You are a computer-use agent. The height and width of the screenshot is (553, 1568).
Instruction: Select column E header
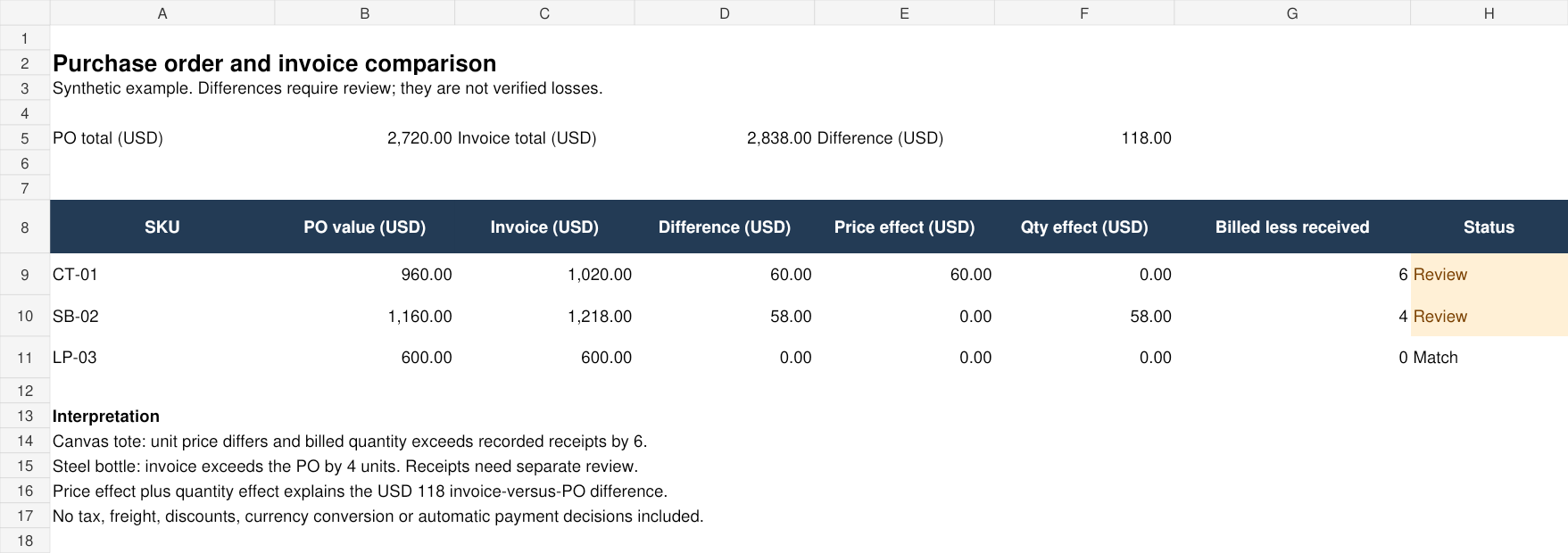904,12
